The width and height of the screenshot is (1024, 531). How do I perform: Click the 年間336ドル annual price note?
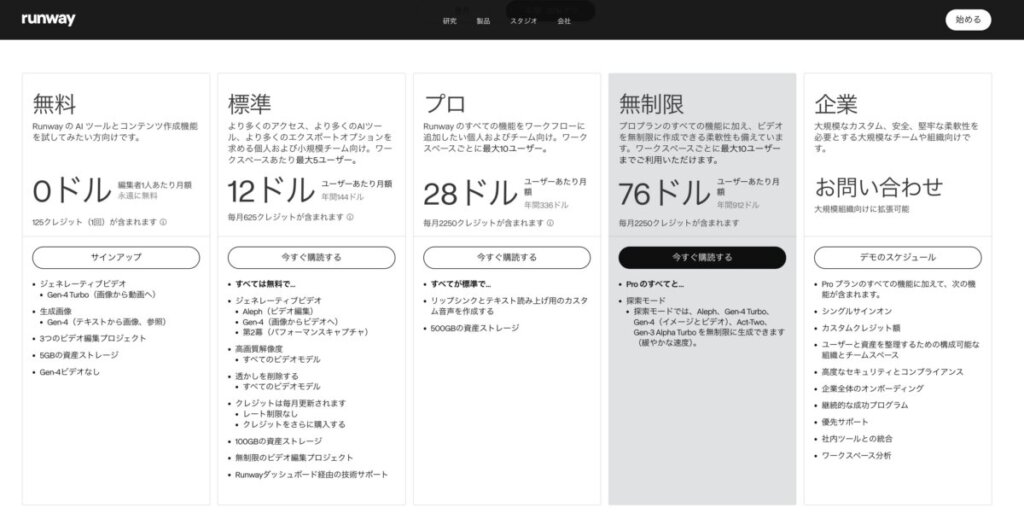click(x=546, y=205)
